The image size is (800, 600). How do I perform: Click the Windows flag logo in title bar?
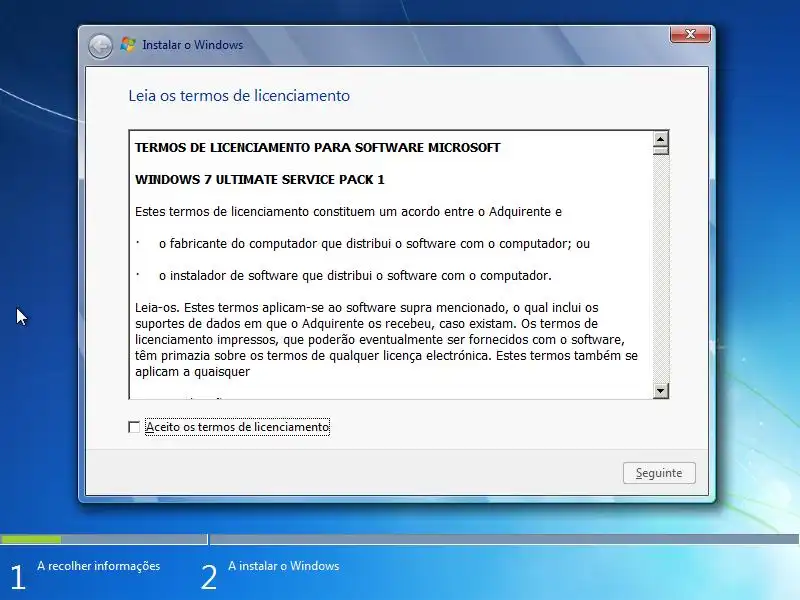pos(128,45)
